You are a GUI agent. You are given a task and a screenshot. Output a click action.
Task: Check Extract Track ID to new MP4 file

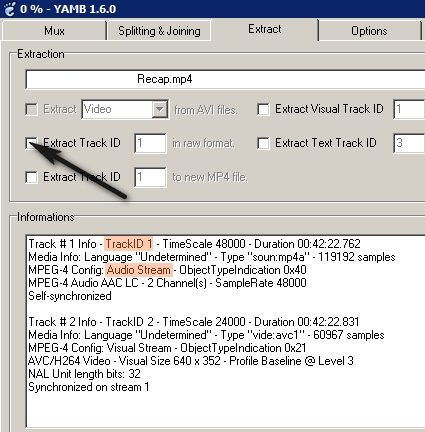tap(31, 177)
